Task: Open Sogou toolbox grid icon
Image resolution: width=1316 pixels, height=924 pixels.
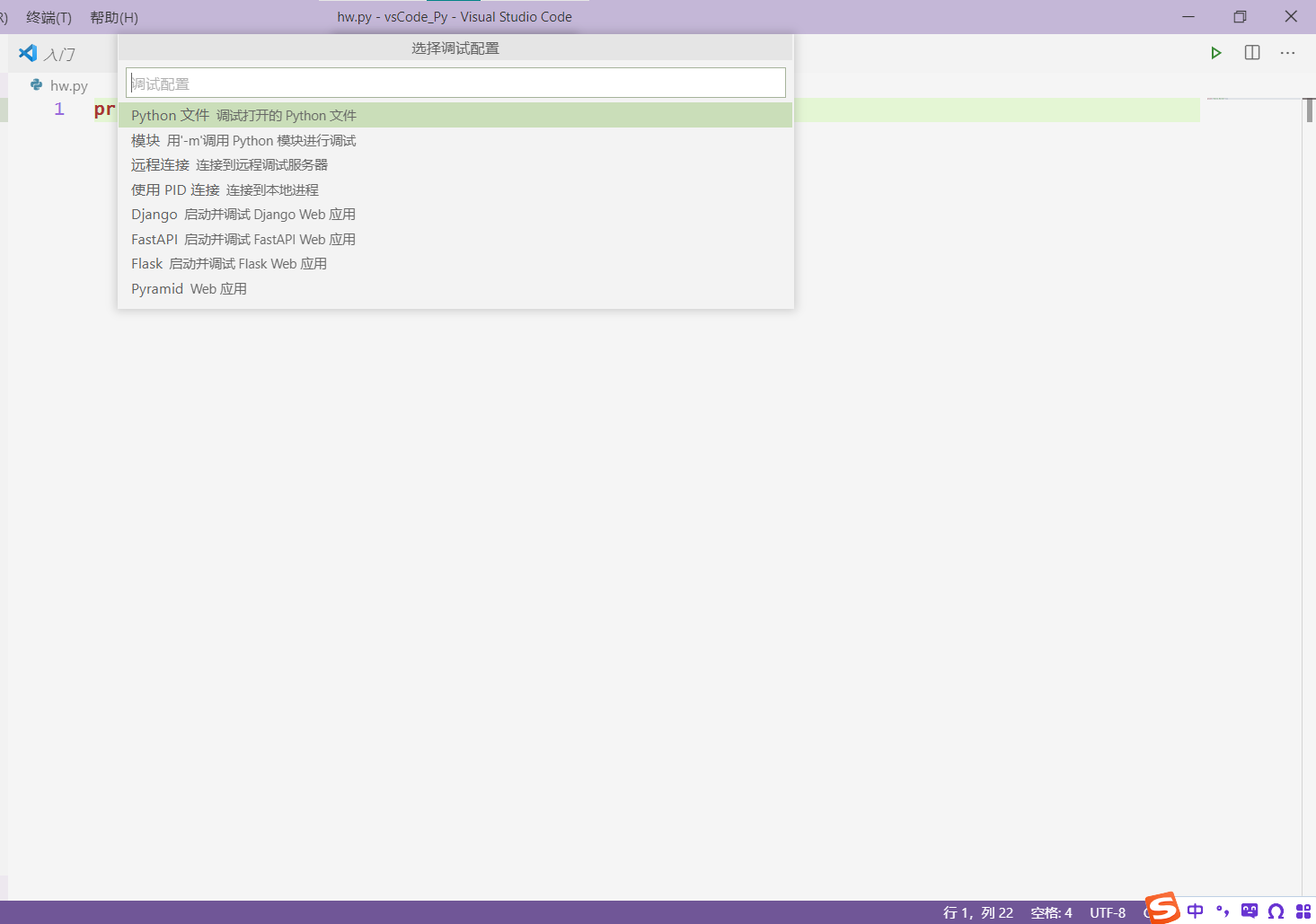Action: [1303, 911]
